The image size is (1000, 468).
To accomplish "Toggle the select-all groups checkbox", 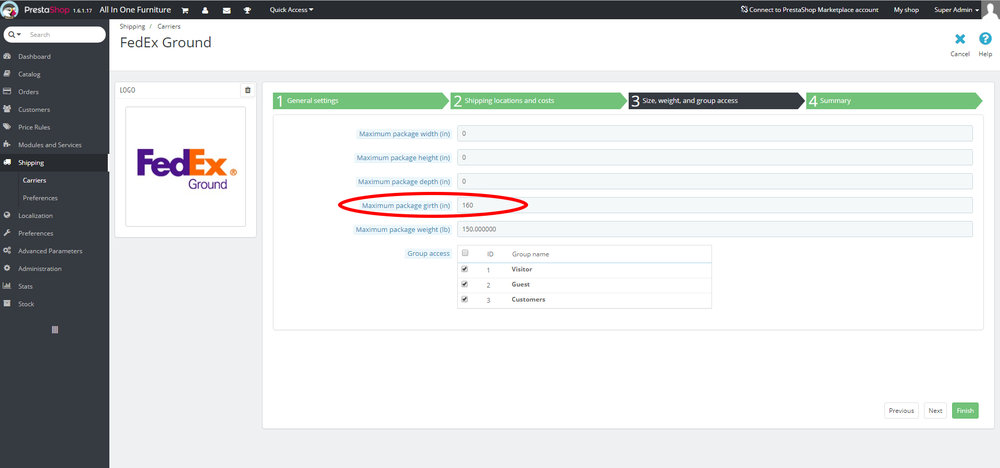I will (465, 252).
